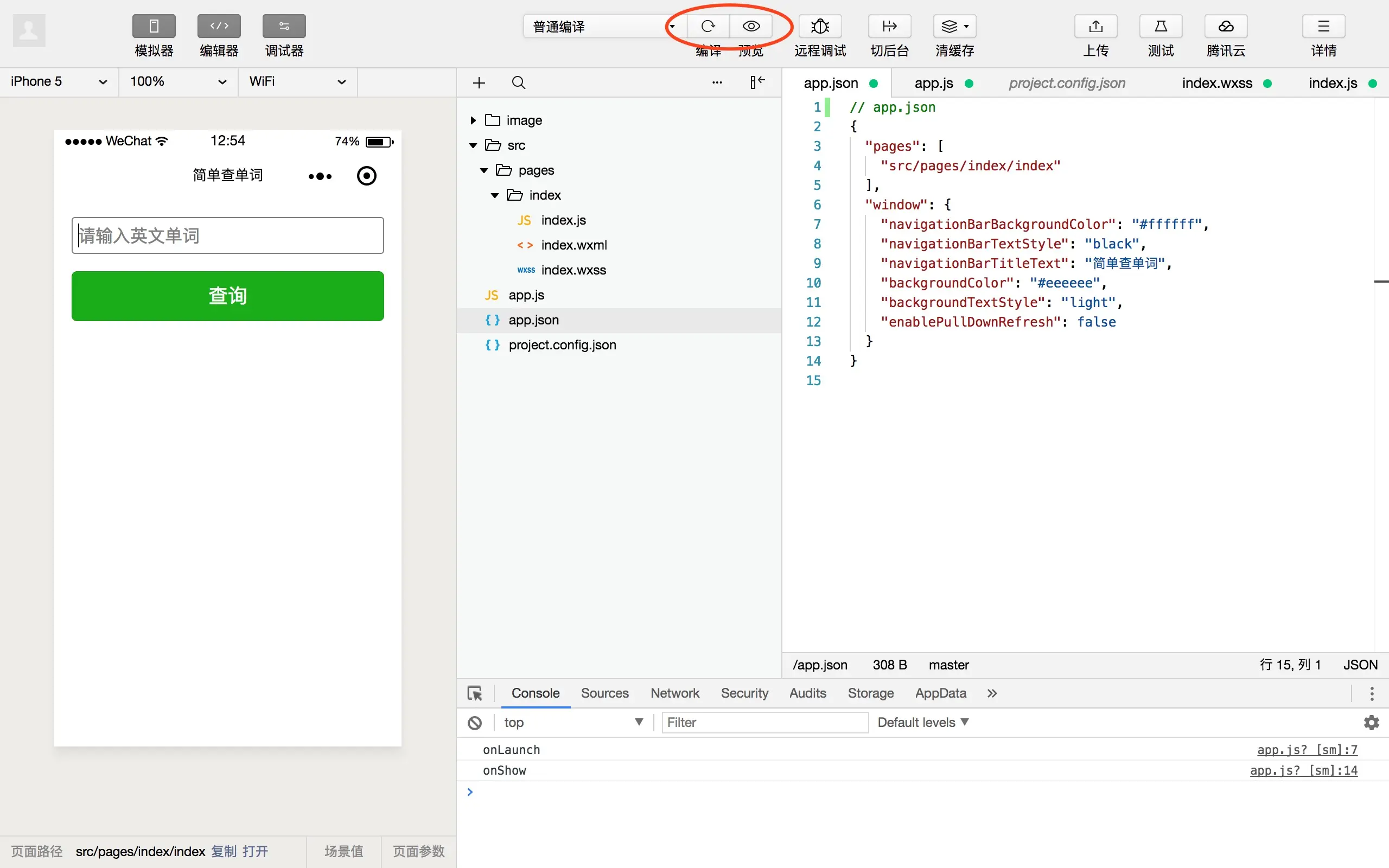The image size is (1389, 868).
Task: Open the Default levels dropdown
Action: click(922, 722)
